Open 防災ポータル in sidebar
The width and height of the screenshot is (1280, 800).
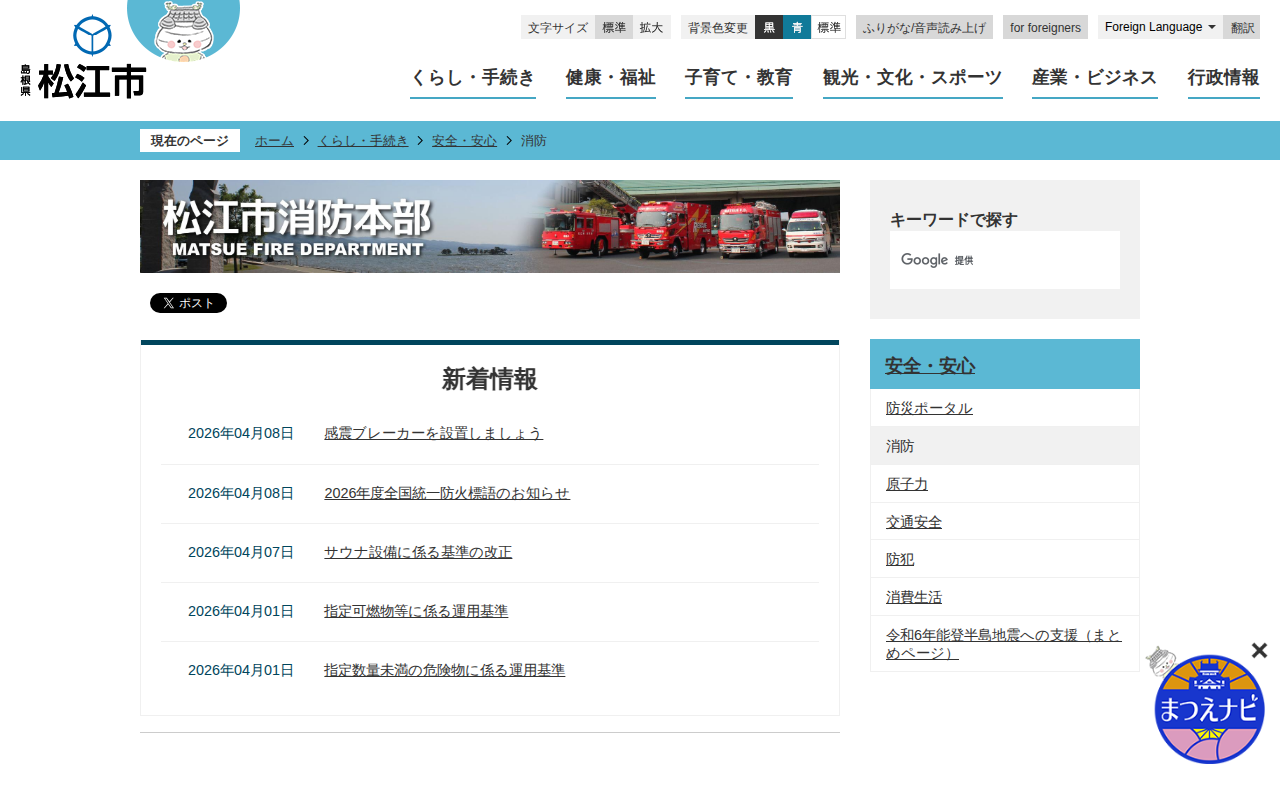[929, 408]
